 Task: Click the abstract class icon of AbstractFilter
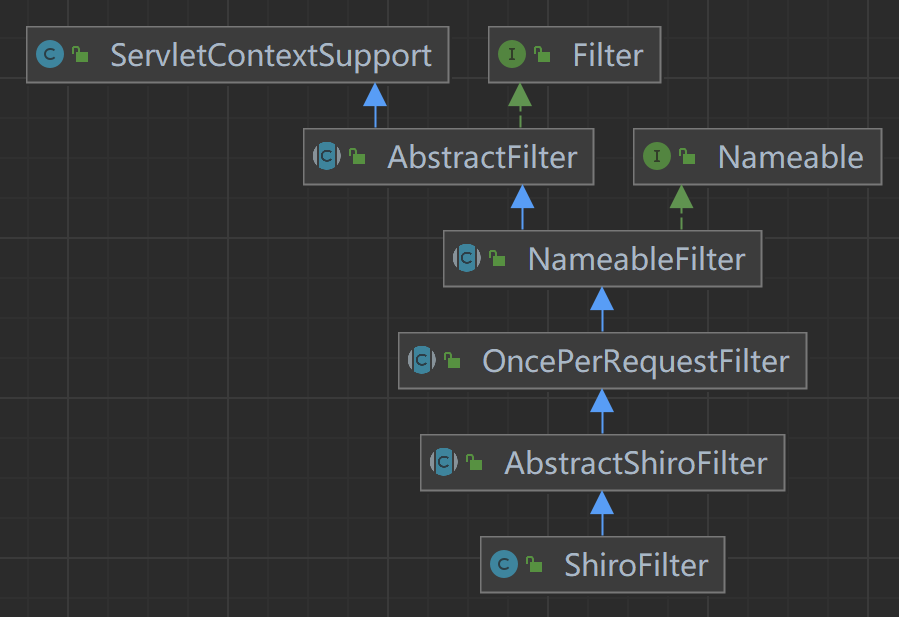pos(327,157)
